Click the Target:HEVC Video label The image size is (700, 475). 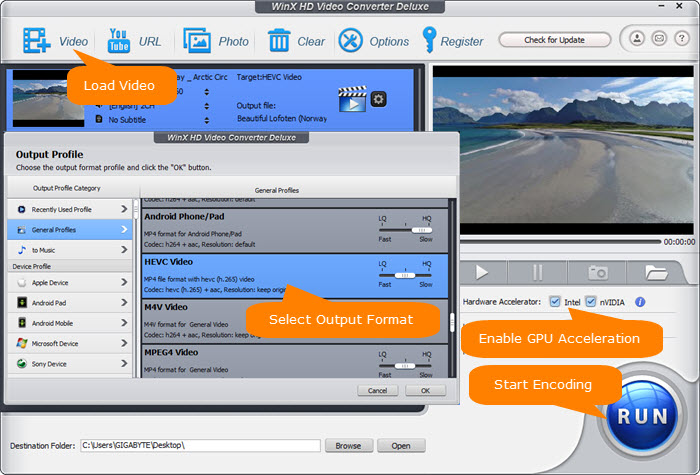(x=269, y=77)
